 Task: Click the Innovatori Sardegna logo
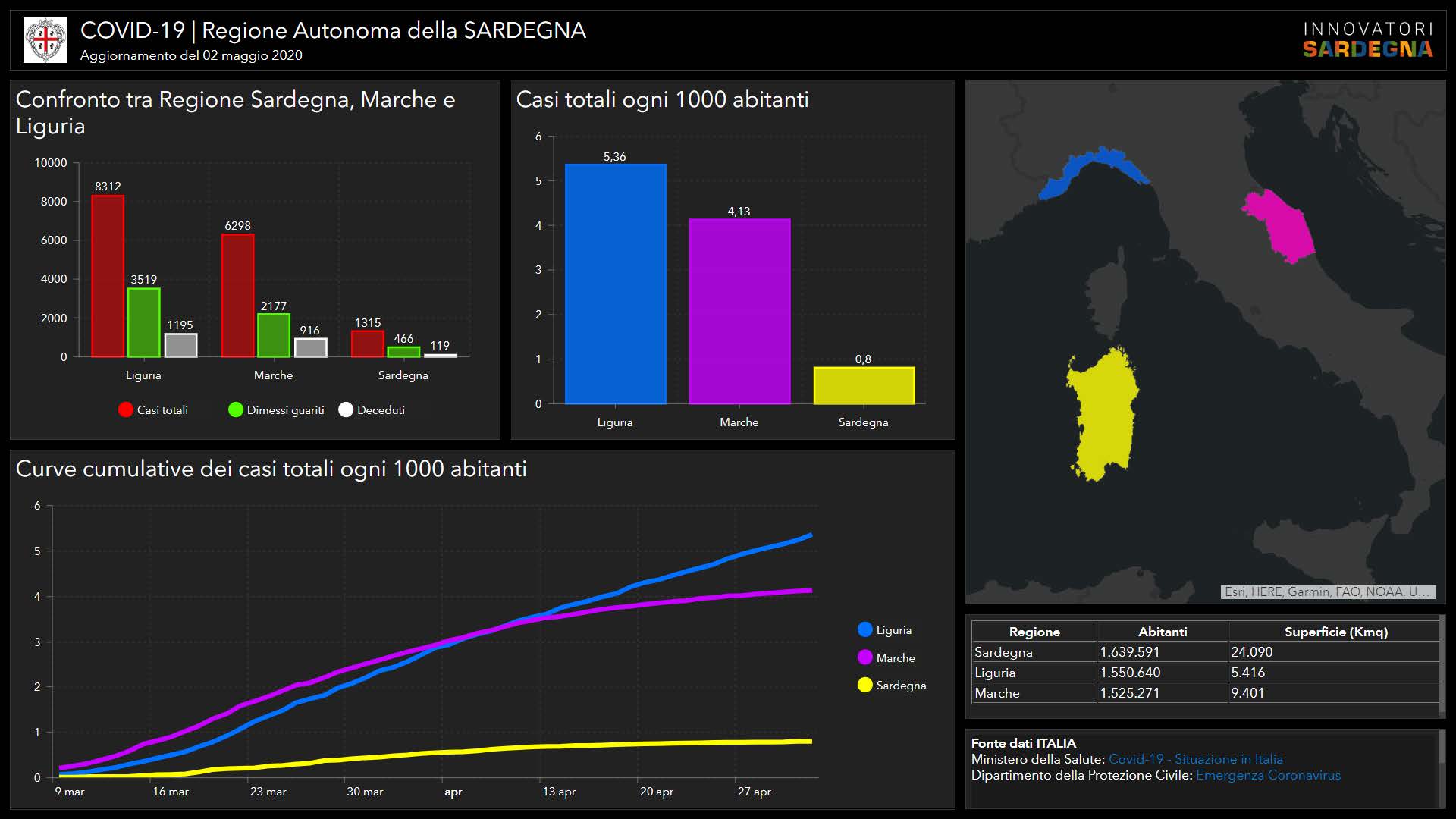point(1367,40)
